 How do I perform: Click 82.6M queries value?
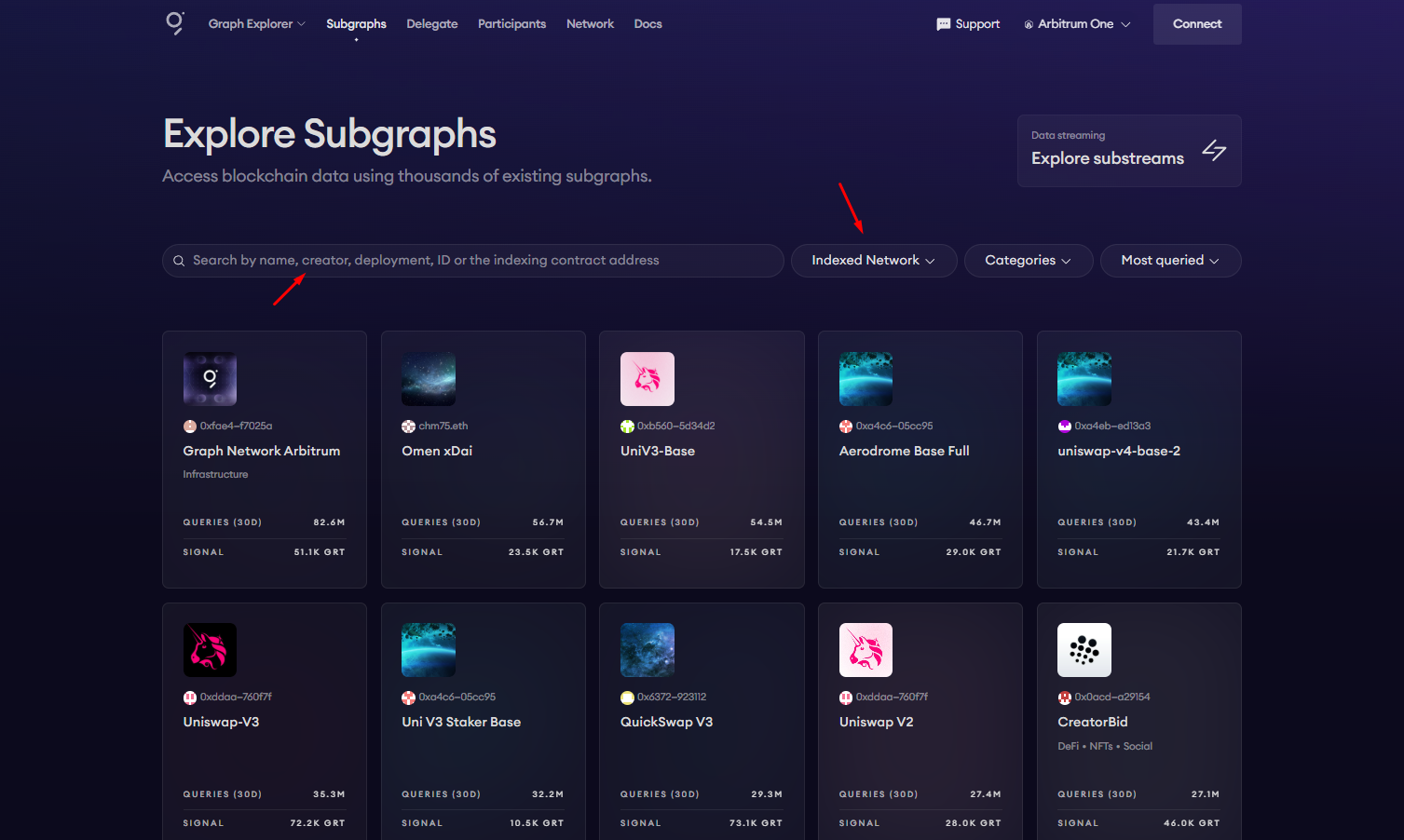(329, 522)
